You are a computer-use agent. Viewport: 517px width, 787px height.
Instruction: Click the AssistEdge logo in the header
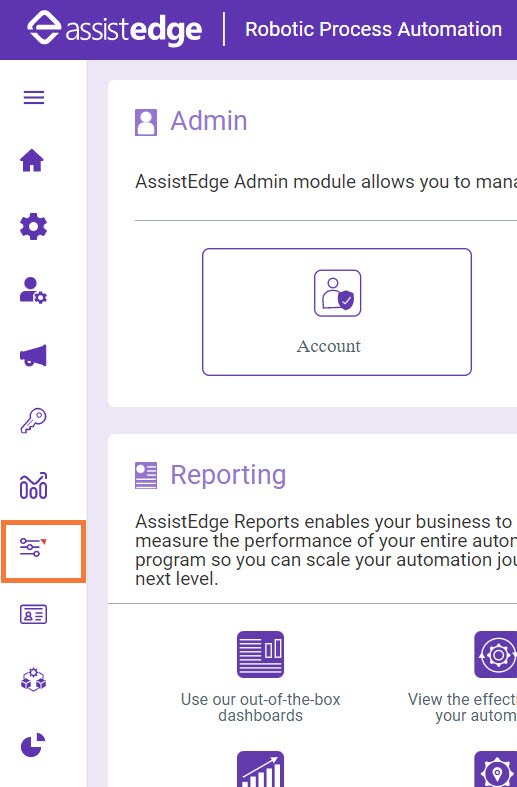(x=115, y=29)
